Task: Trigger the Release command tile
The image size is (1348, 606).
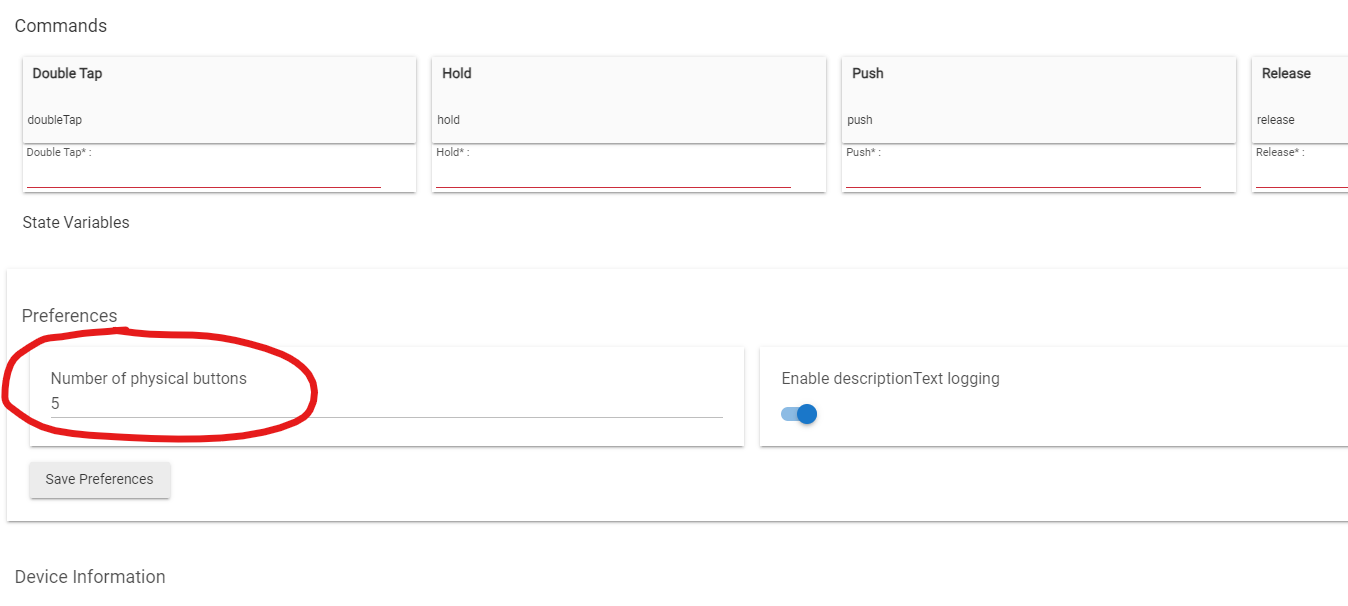Action: pos(1300,100)
